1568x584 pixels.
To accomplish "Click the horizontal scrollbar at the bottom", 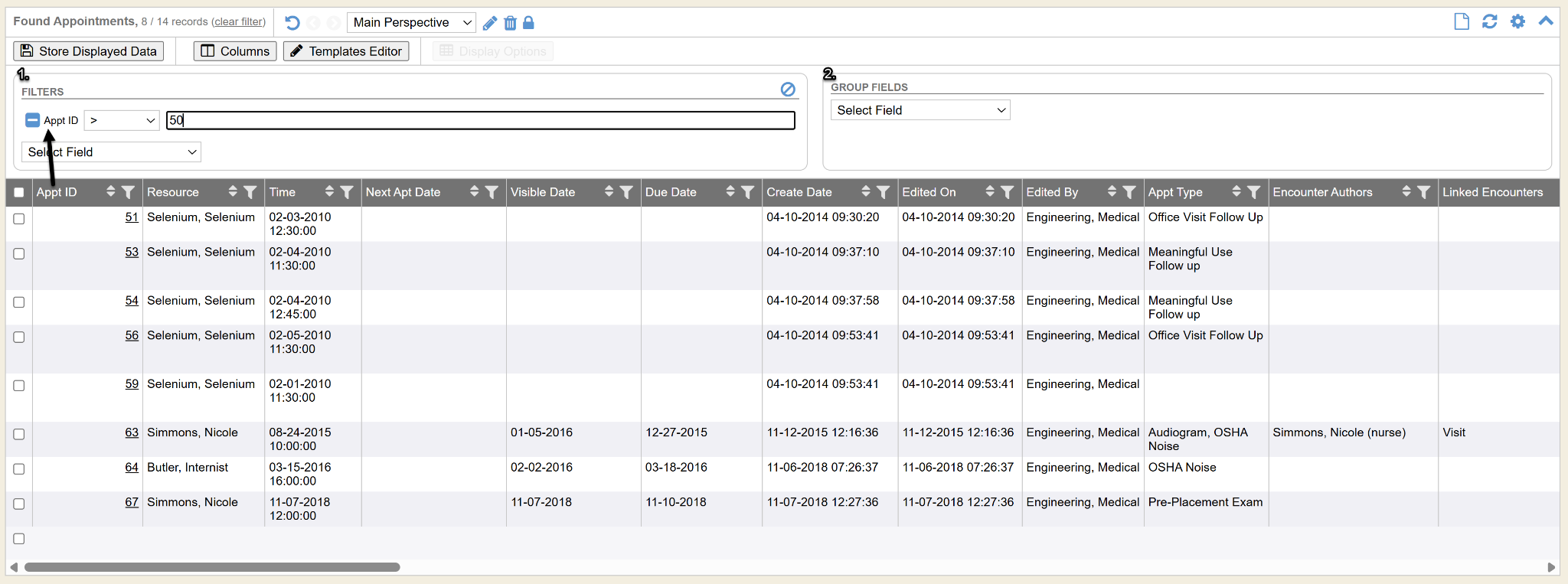I will (212, 567).
